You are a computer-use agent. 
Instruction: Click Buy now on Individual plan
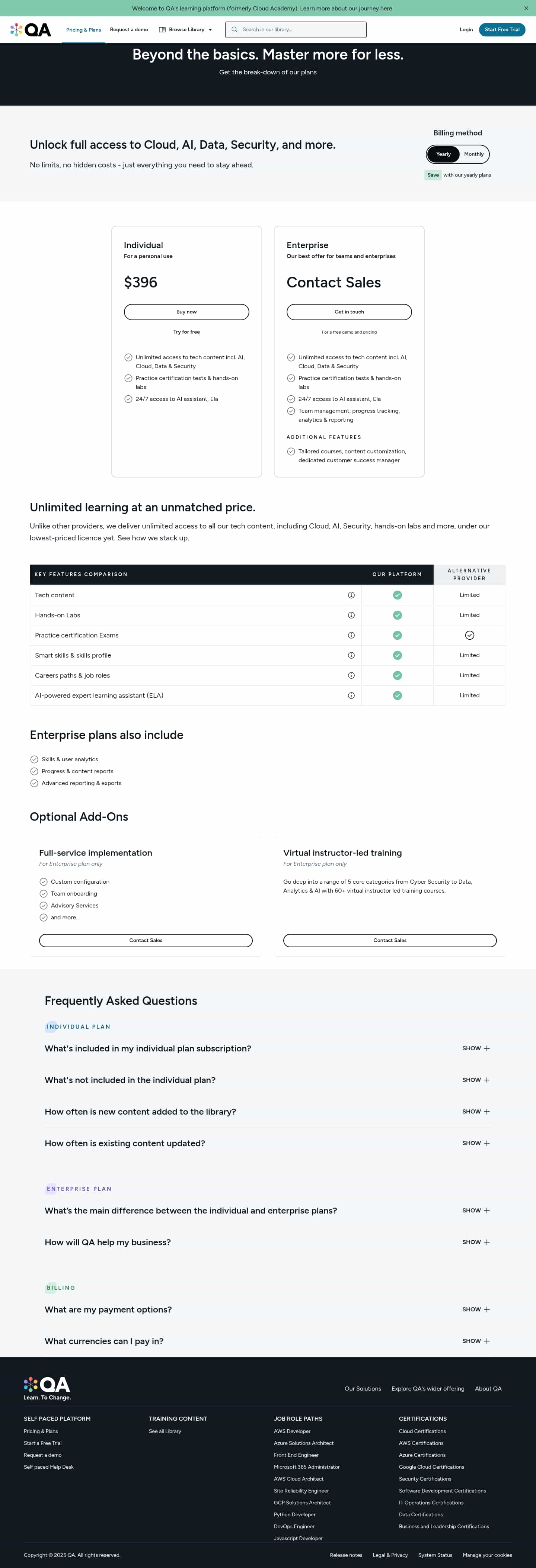(x=186, y=312)
